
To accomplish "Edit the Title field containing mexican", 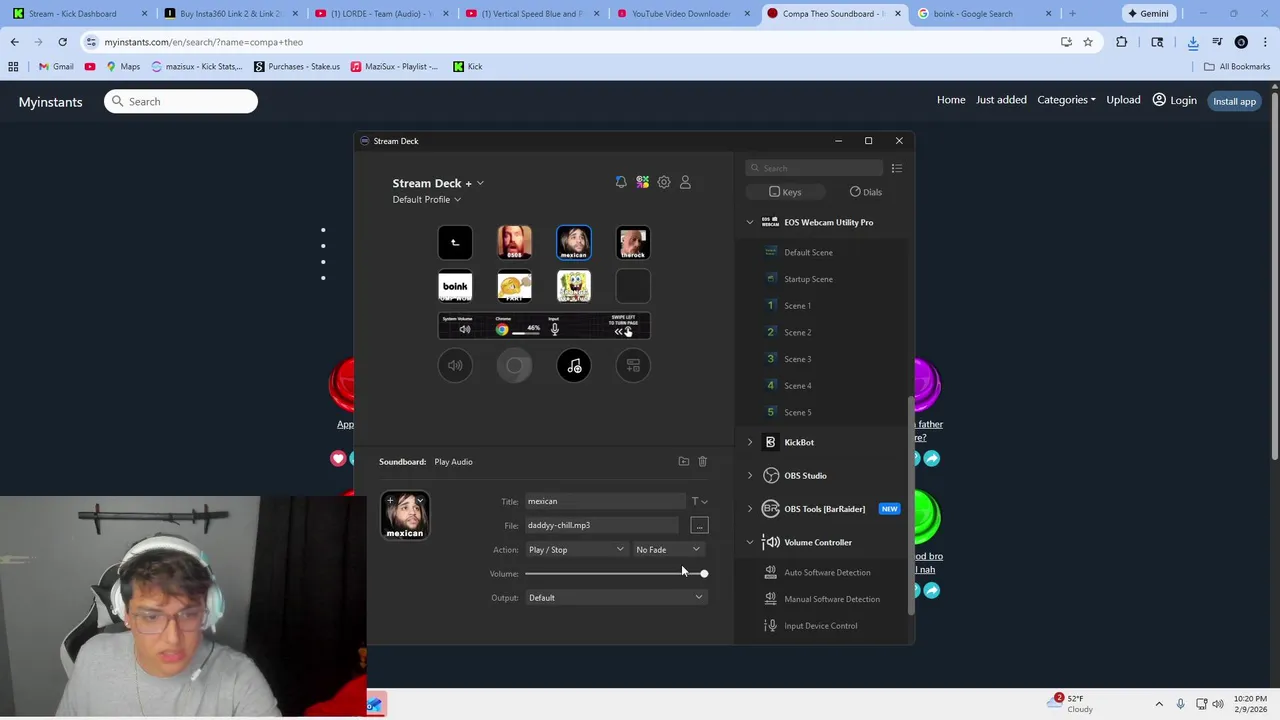I will pos(605,501).
